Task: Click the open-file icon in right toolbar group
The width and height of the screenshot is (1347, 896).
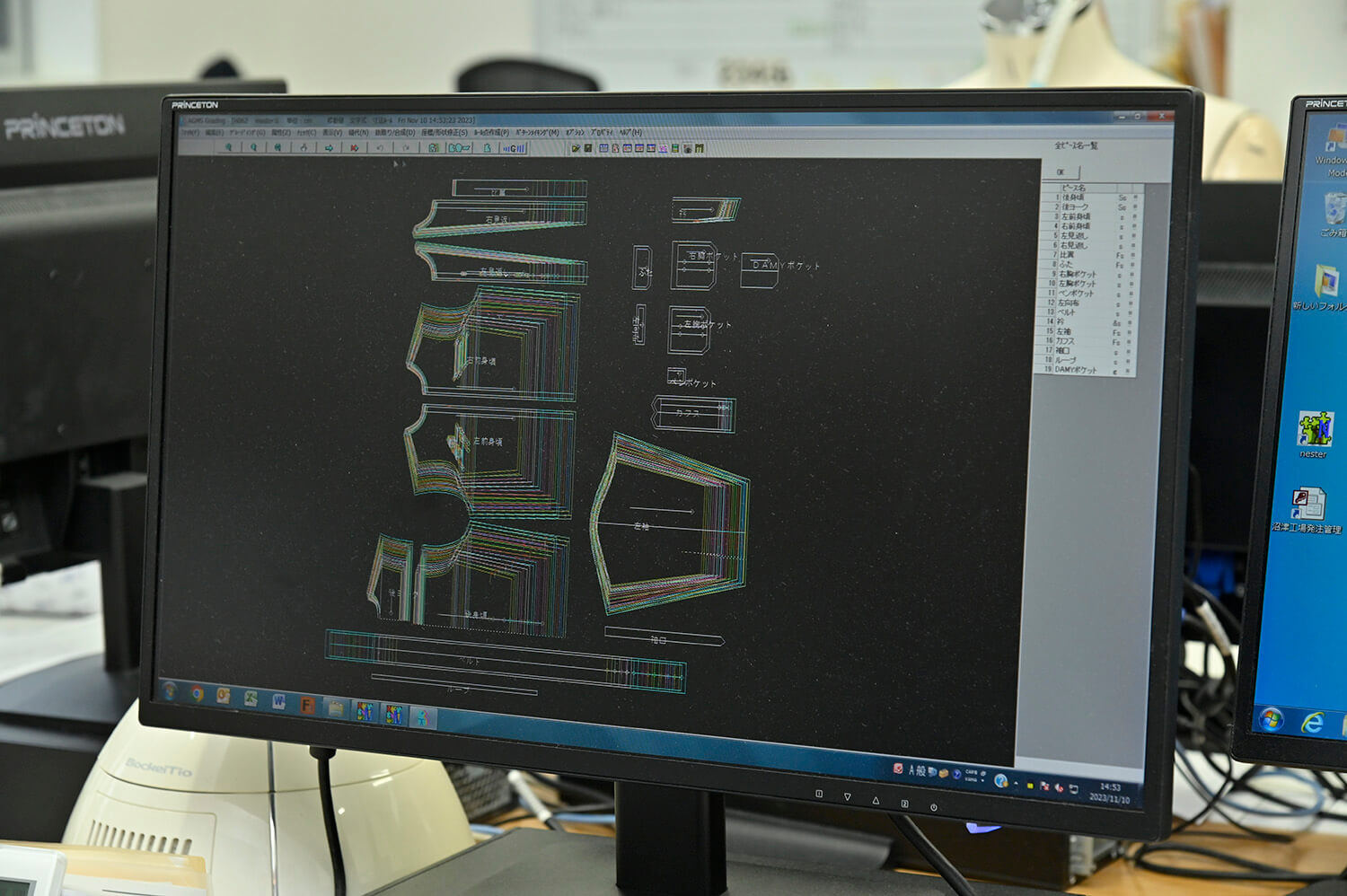Action: tap(575, 148)
